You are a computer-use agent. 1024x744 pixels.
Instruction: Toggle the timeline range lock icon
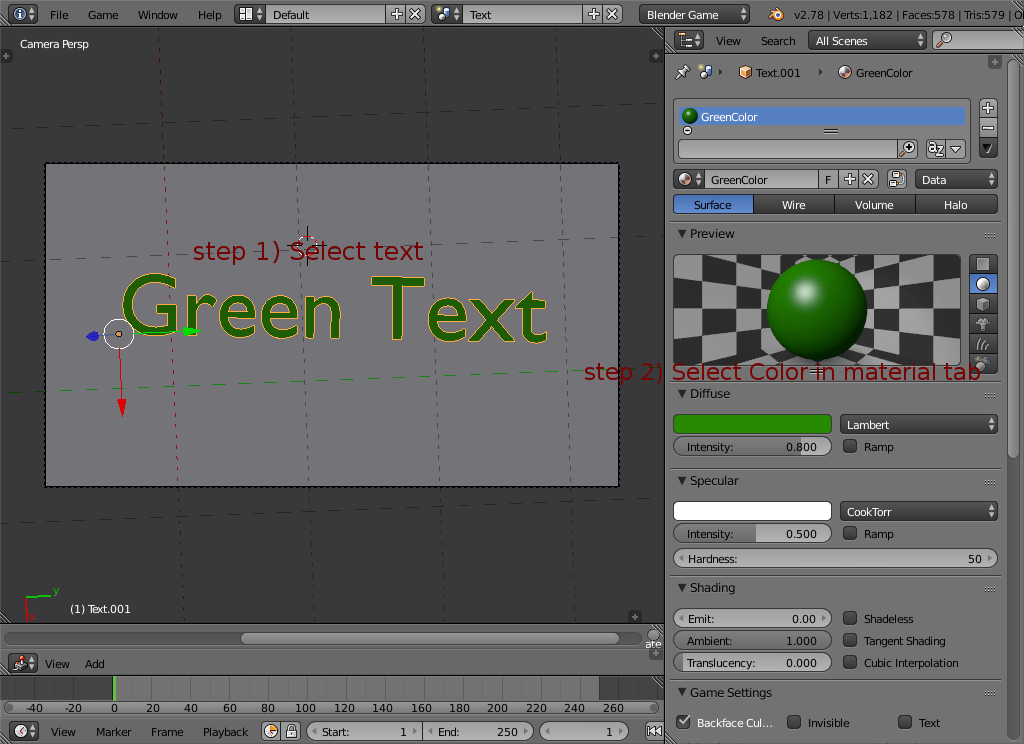pyautogui.click(x=291, y=731)
